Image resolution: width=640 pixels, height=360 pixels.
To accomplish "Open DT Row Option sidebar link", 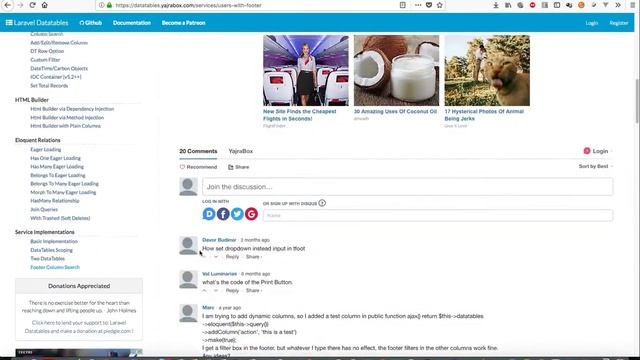I will point(47,51).
